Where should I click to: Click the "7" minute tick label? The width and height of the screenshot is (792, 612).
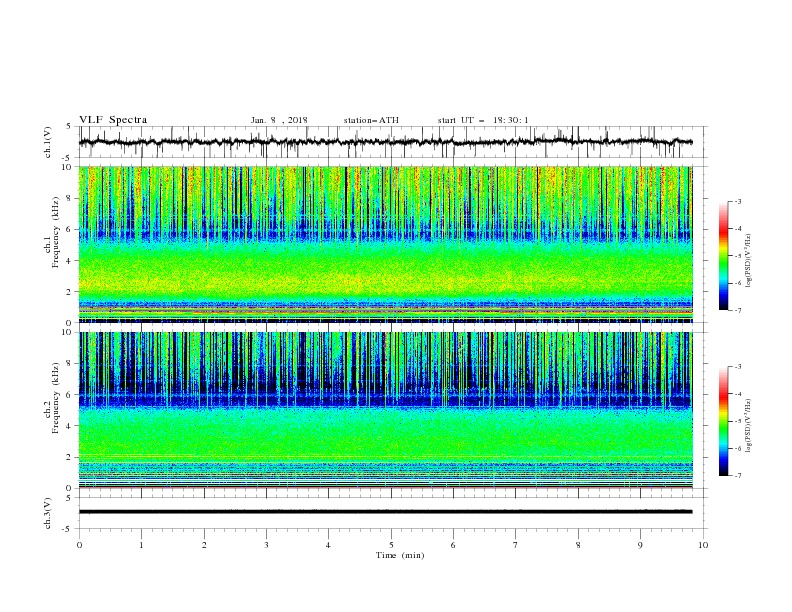516,545
